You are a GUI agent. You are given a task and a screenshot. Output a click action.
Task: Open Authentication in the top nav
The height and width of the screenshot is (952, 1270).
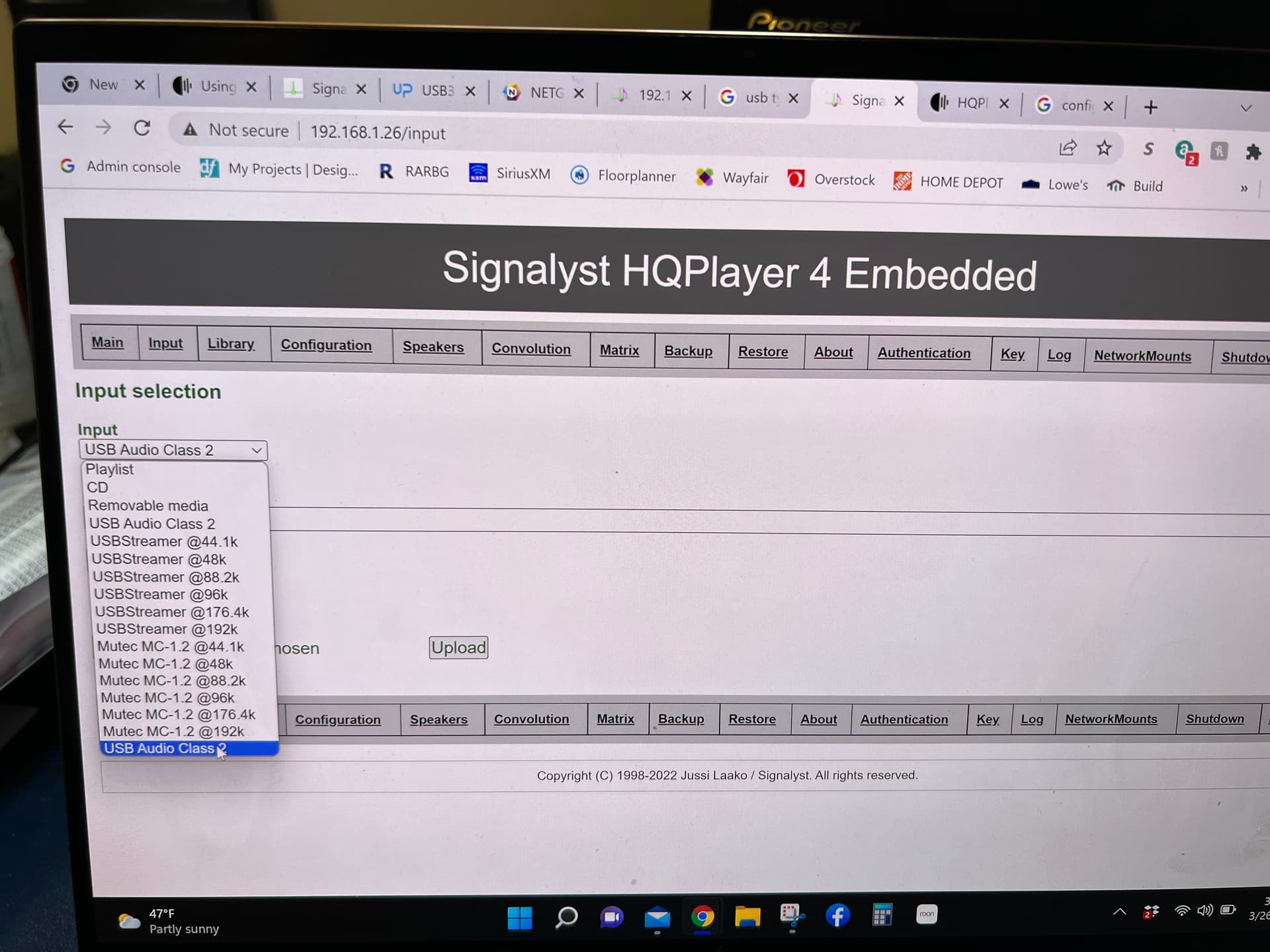[x=924, y=353]
